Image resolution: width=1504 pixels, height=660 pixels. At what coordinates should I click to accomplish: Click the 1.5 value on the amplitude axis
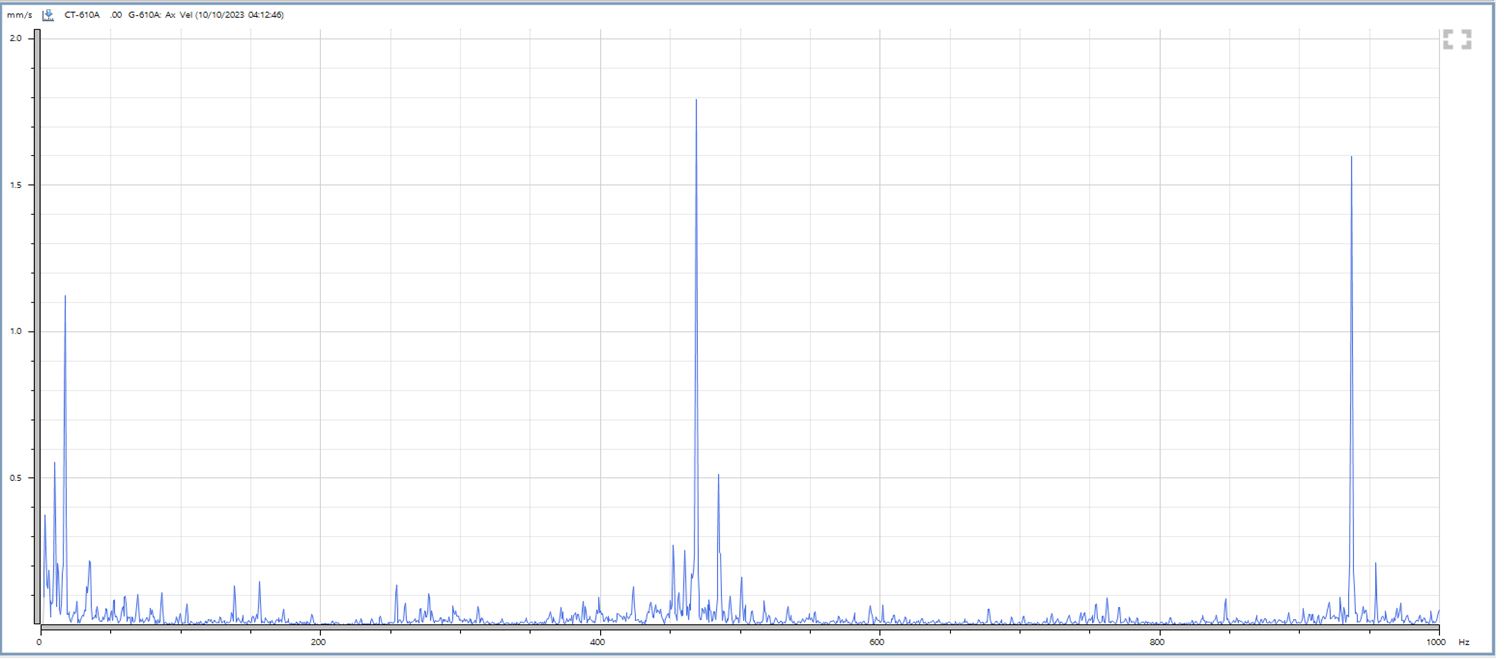pyautogui.click(x=16, y=185)
